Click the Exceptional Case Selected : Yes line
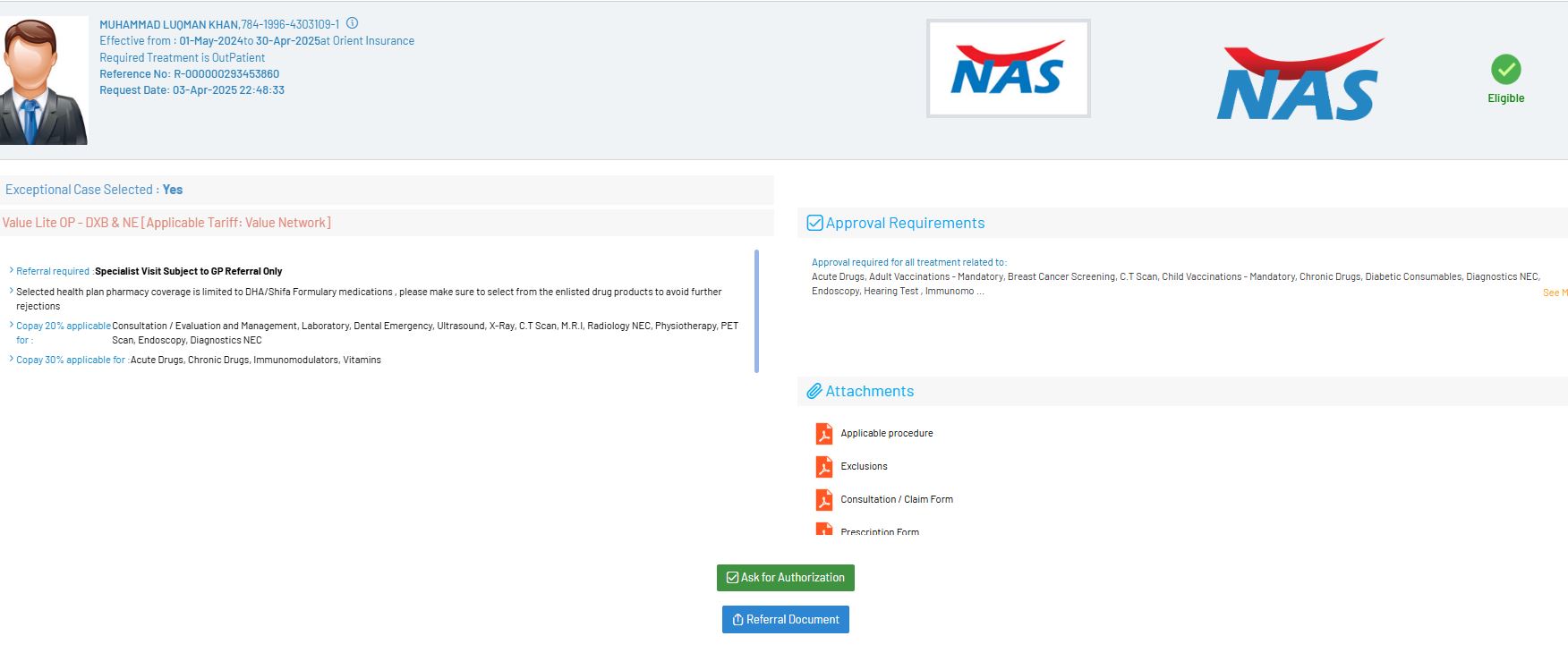 (x=94, y=190)
